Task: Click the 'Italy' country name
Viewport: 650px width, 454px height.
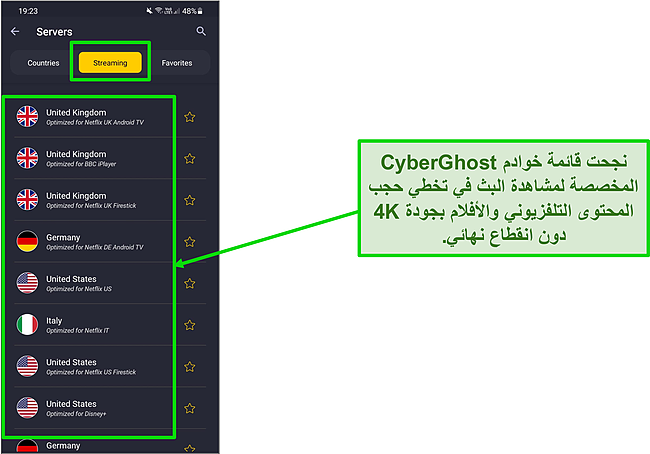Action: pos(54,320)
